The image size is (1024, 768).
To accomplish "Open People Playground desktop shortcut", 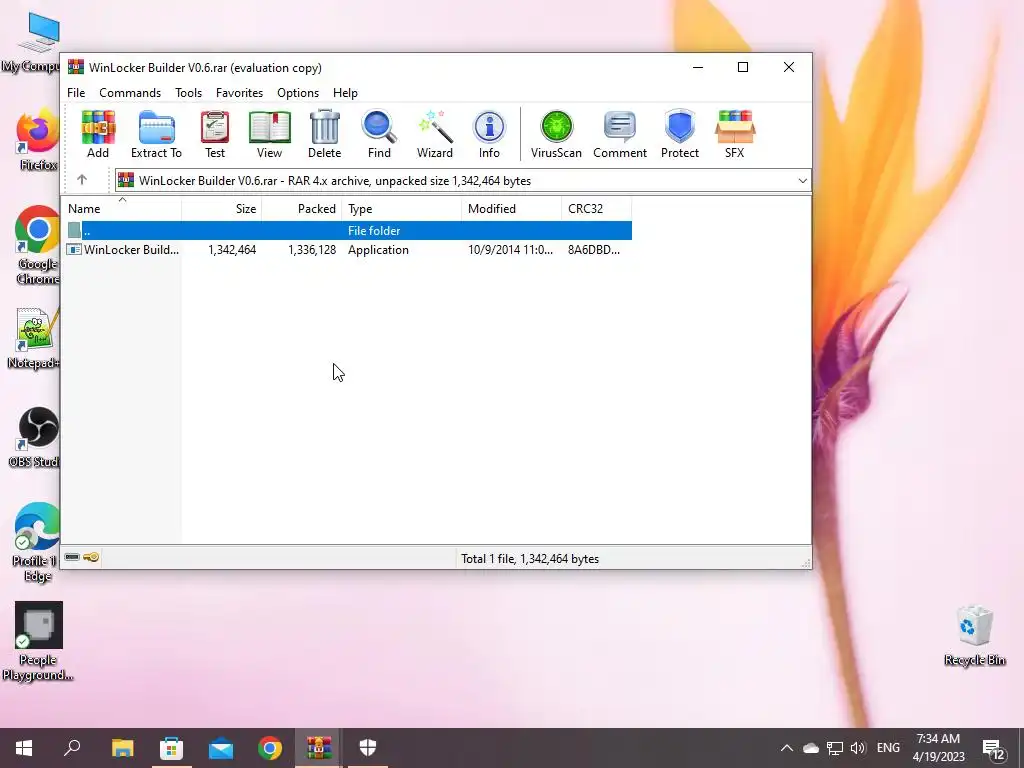I will [x=38, y=641].
